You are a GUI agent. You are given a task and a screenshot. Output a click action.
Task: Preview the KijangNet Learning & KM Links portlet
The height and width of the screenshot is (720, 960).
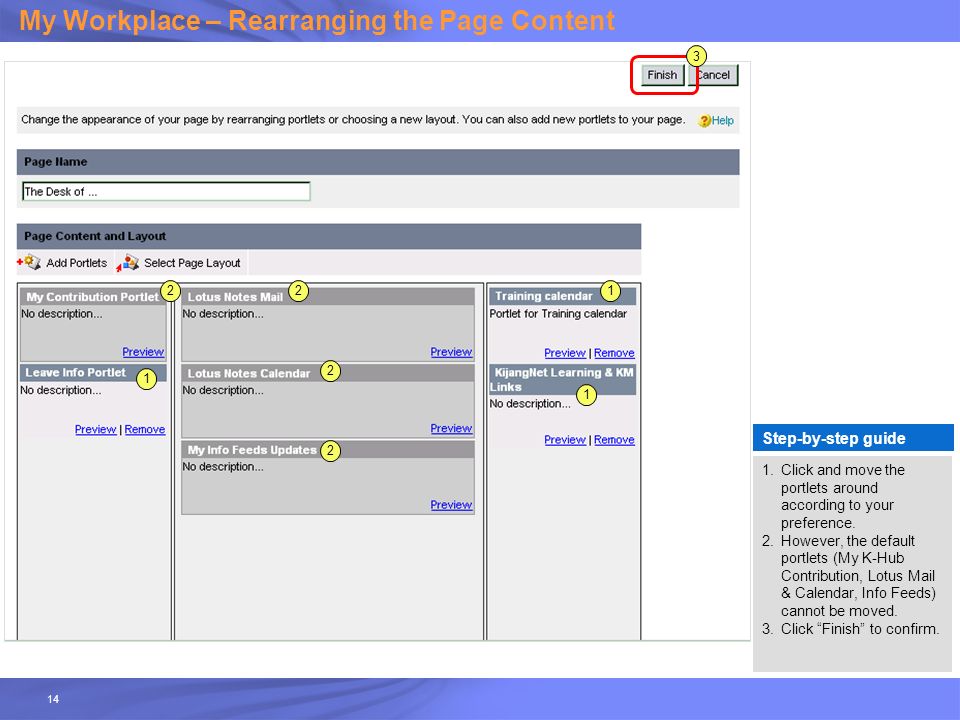(x=565, y=440)
